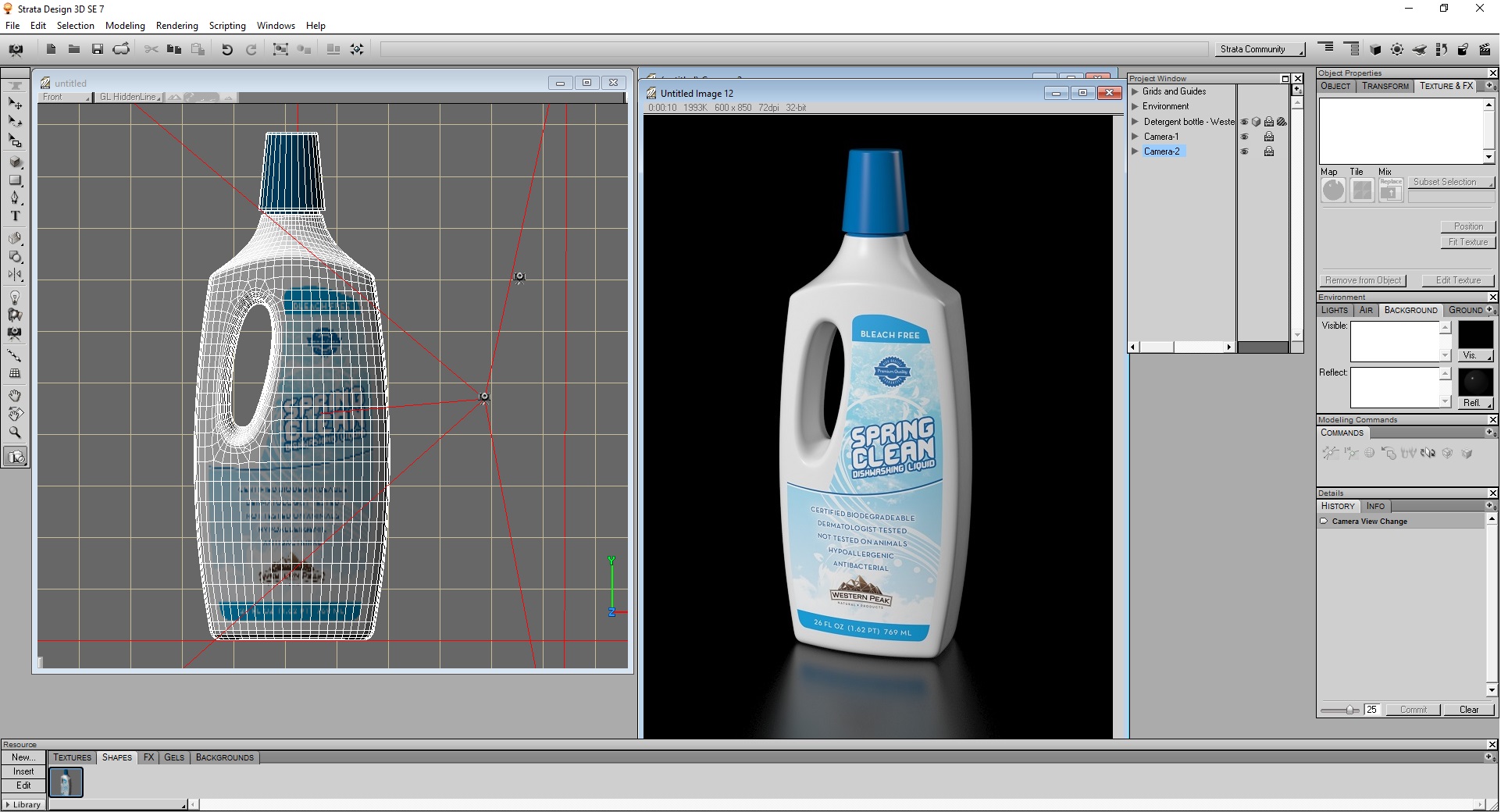This screenshot has width=1501, height=812.
Task: Select the Text tool in the left toolbar
Action: (x=14, y=215)
